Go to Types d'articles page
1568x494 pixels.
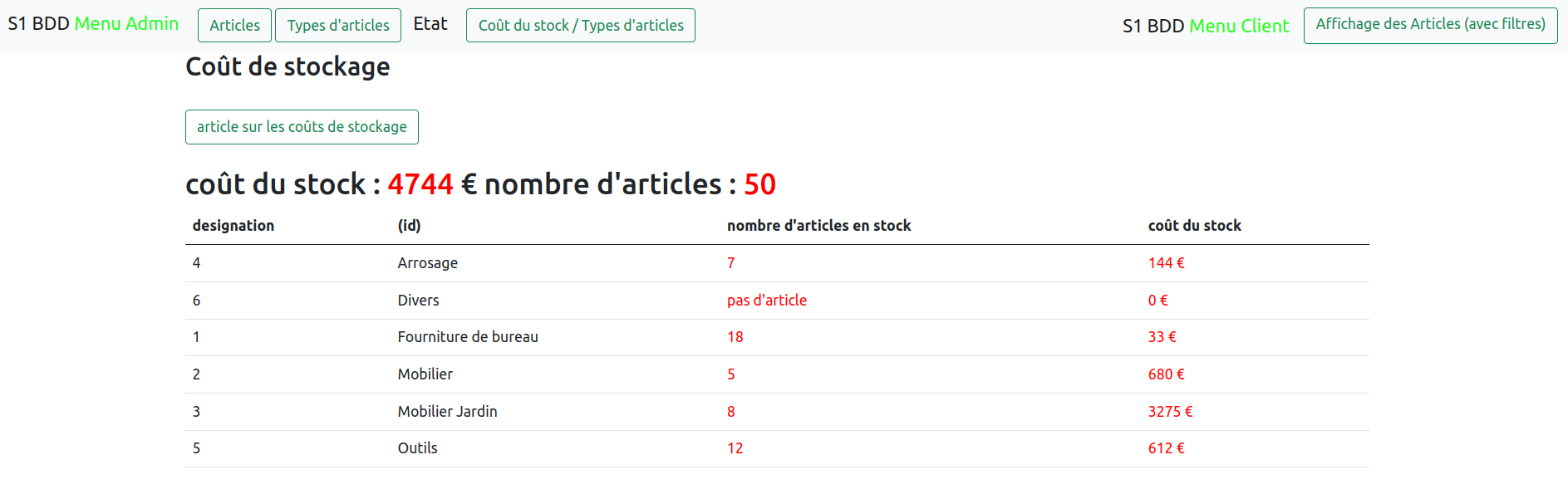(x=337, y=26)
